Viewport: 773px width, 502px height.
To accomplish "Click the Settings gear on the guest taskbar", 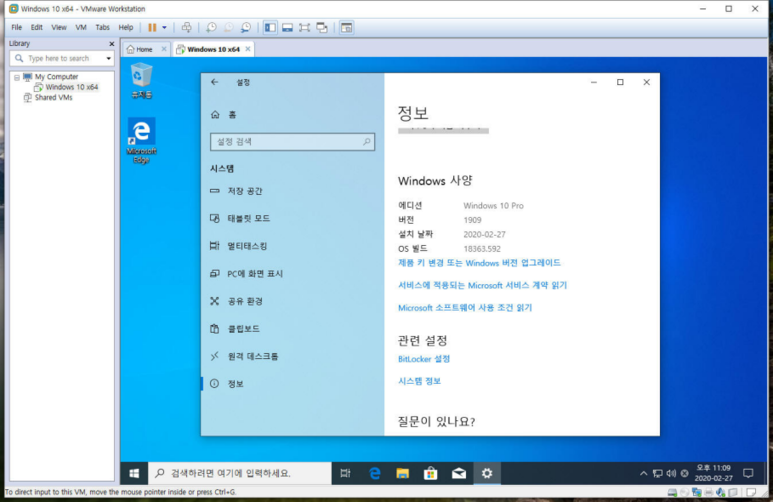I will tap(487, 473).
